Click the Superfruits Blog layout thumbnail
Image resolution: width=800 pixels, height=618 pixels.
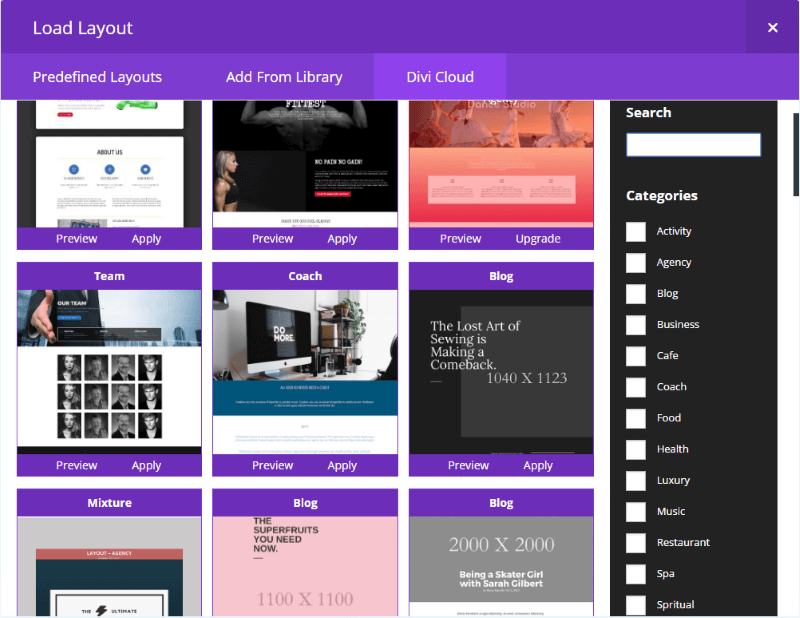click(305, 566)
